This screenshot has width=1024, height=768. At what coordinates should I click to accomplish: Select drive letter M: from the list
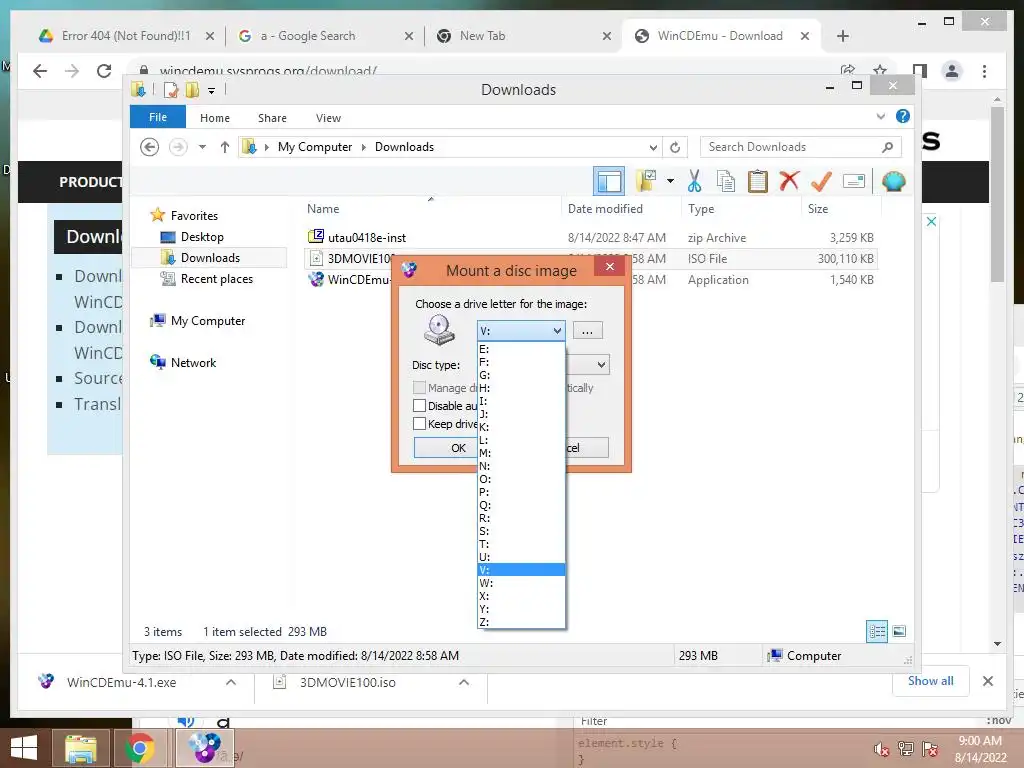click(x=521, y=453)
